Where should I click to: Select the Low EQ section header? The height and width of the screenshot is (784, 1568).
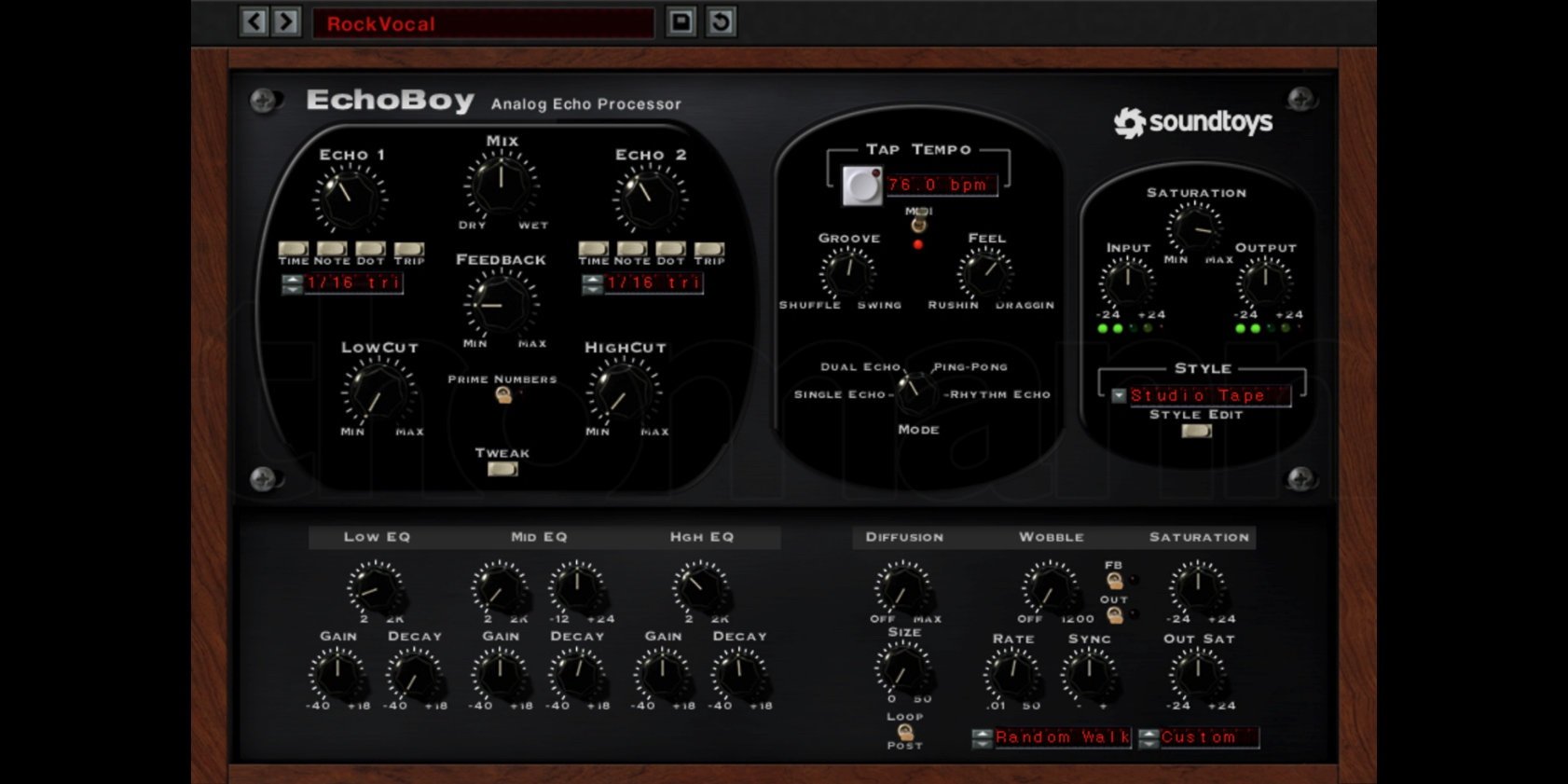(x=377, y=537)
